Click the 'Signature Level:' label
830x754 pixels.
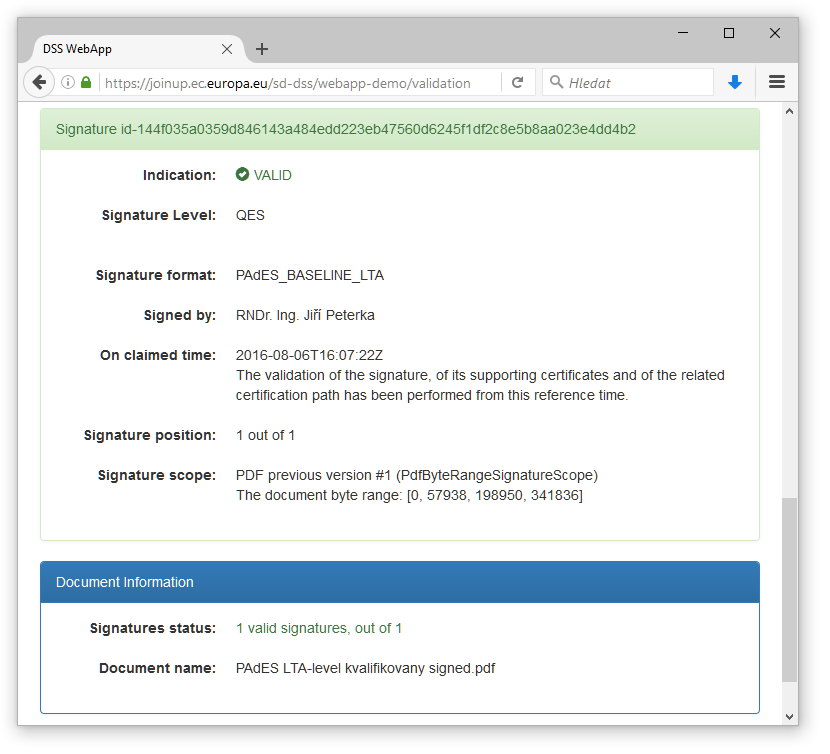click(159, 215)
